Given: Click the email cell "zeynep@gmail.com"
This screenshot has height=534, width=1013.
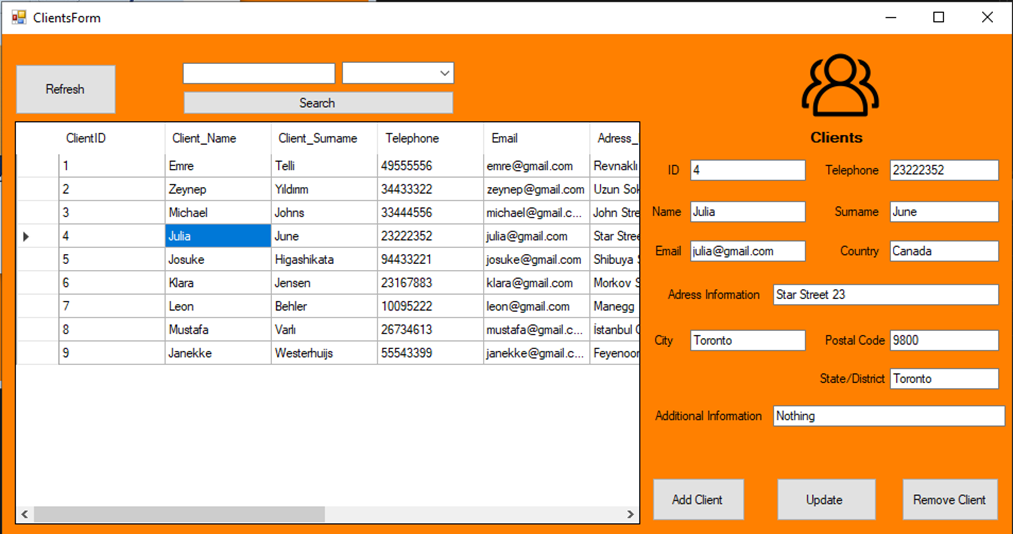Looking at the screenshot, I should pyautogui.click(x=536, y=189).
